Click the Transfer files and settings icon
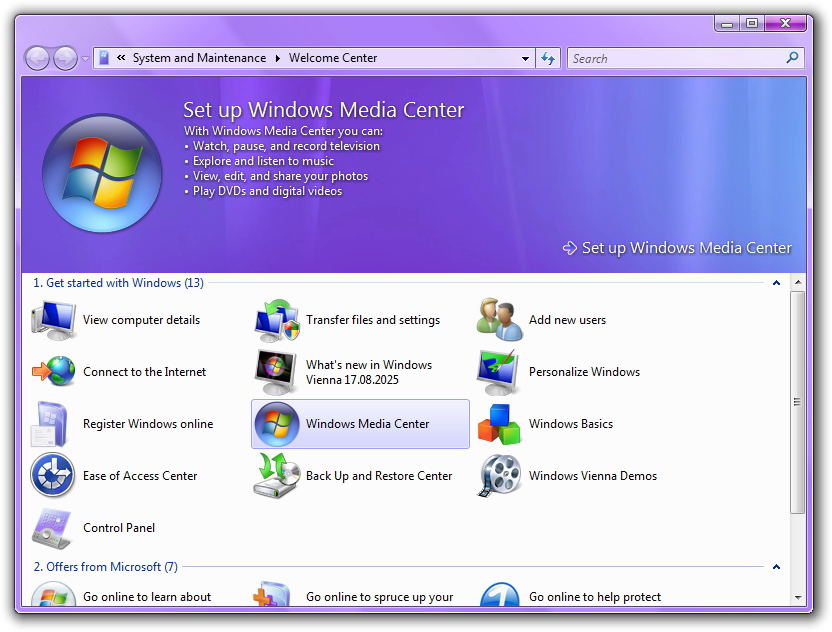This screenshot has height=632, width=832. pyautogui.click(x=276, y=320)
